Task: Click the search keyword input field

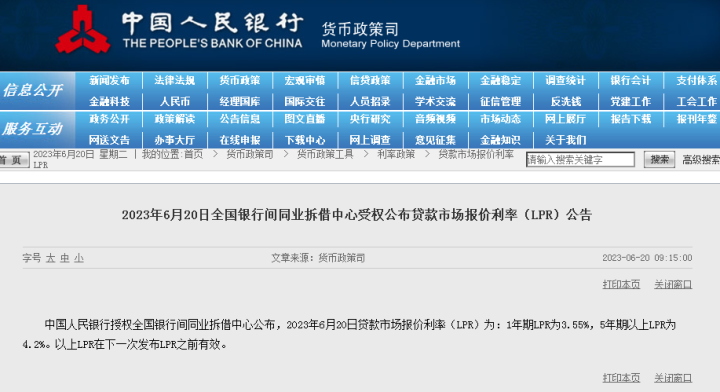Action: pos(580,160)
